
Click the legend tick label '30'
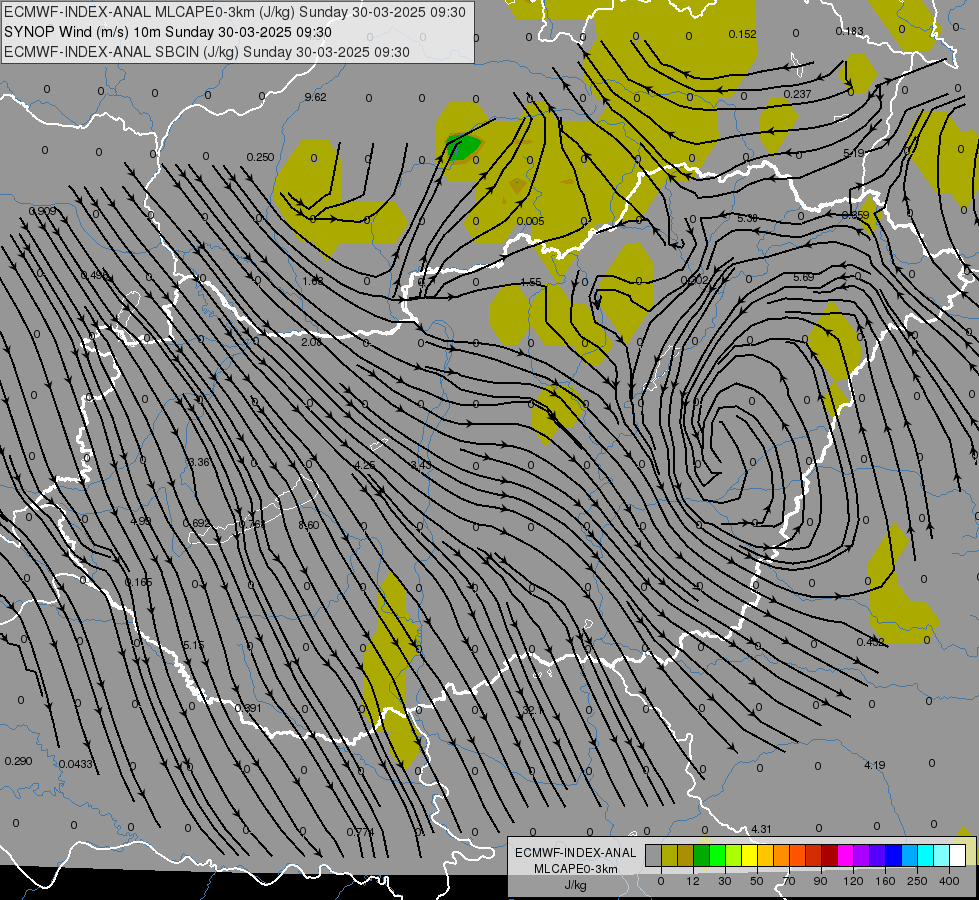tap(725, 881)
